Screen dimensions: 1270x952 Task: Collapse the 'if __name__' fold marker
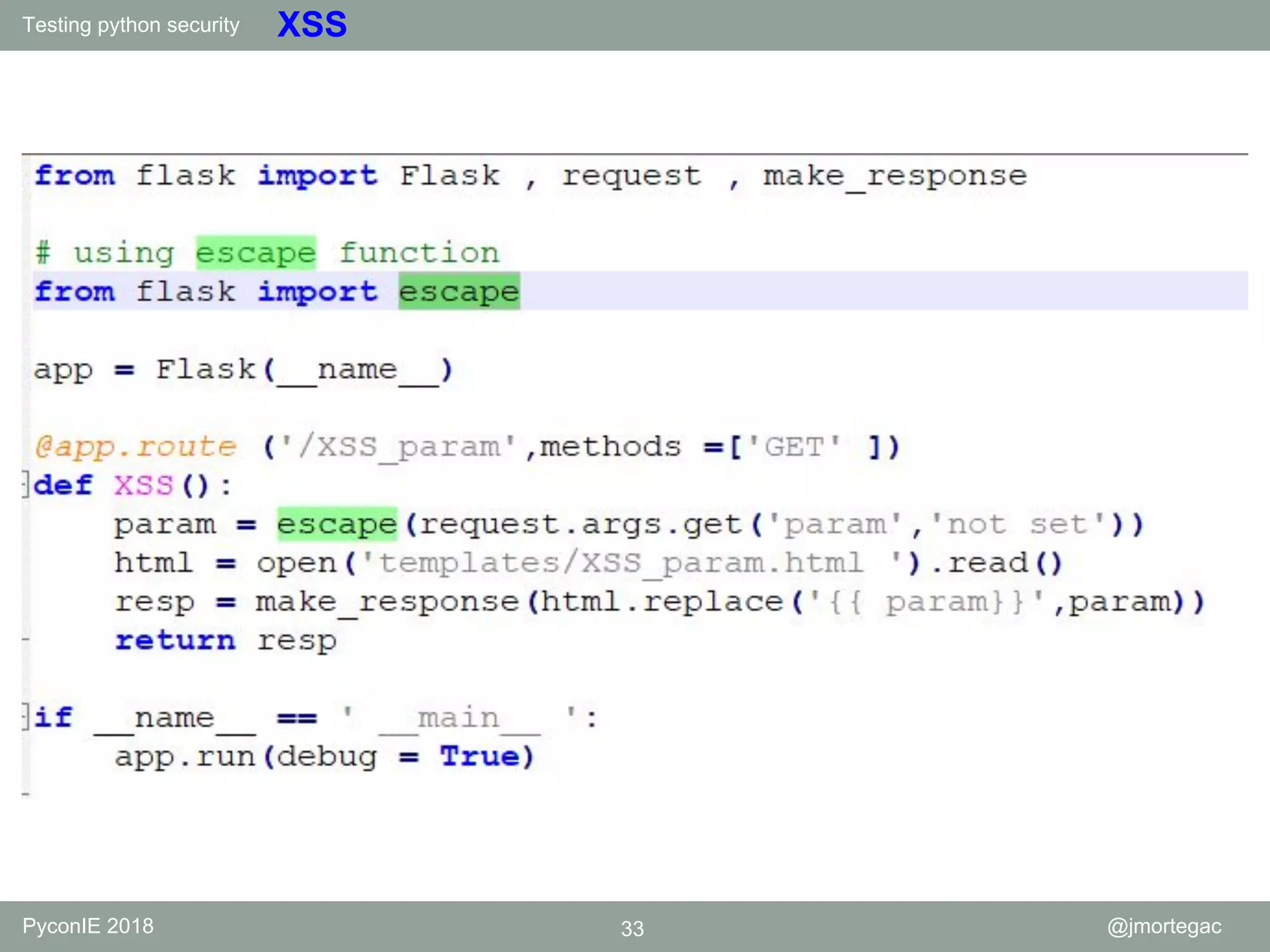[x=26, y=717]
